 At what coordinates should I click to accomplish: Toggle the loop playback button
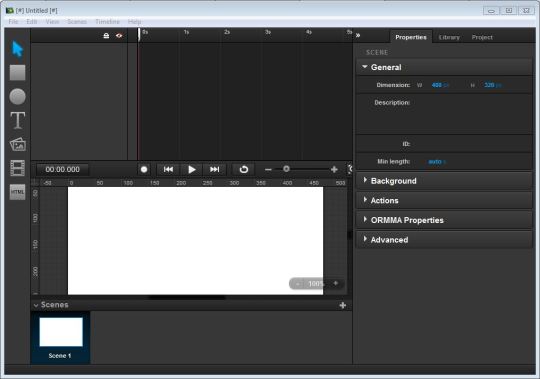click(243, 169)
